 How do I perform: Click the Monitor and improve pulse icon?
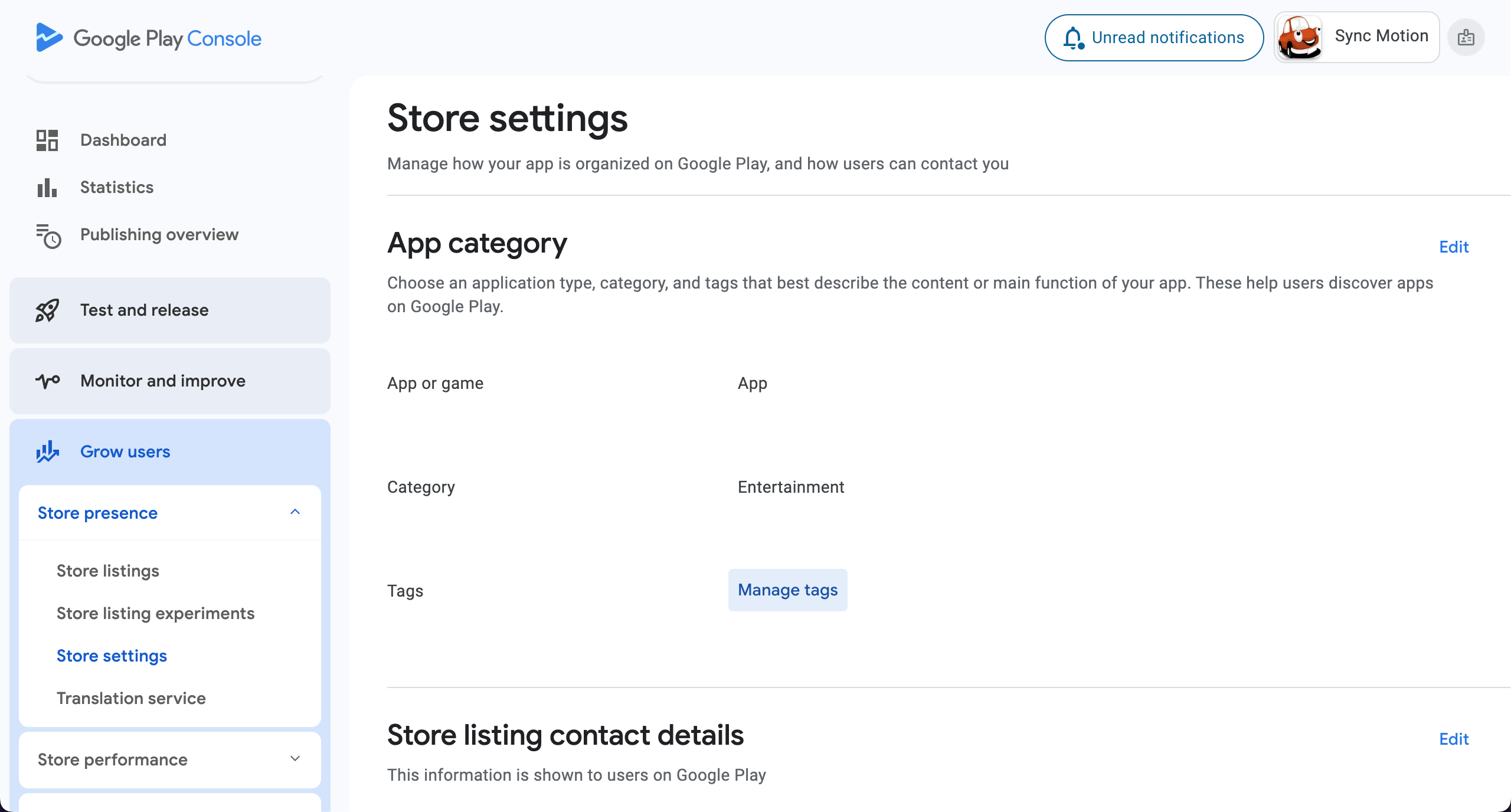48,381
